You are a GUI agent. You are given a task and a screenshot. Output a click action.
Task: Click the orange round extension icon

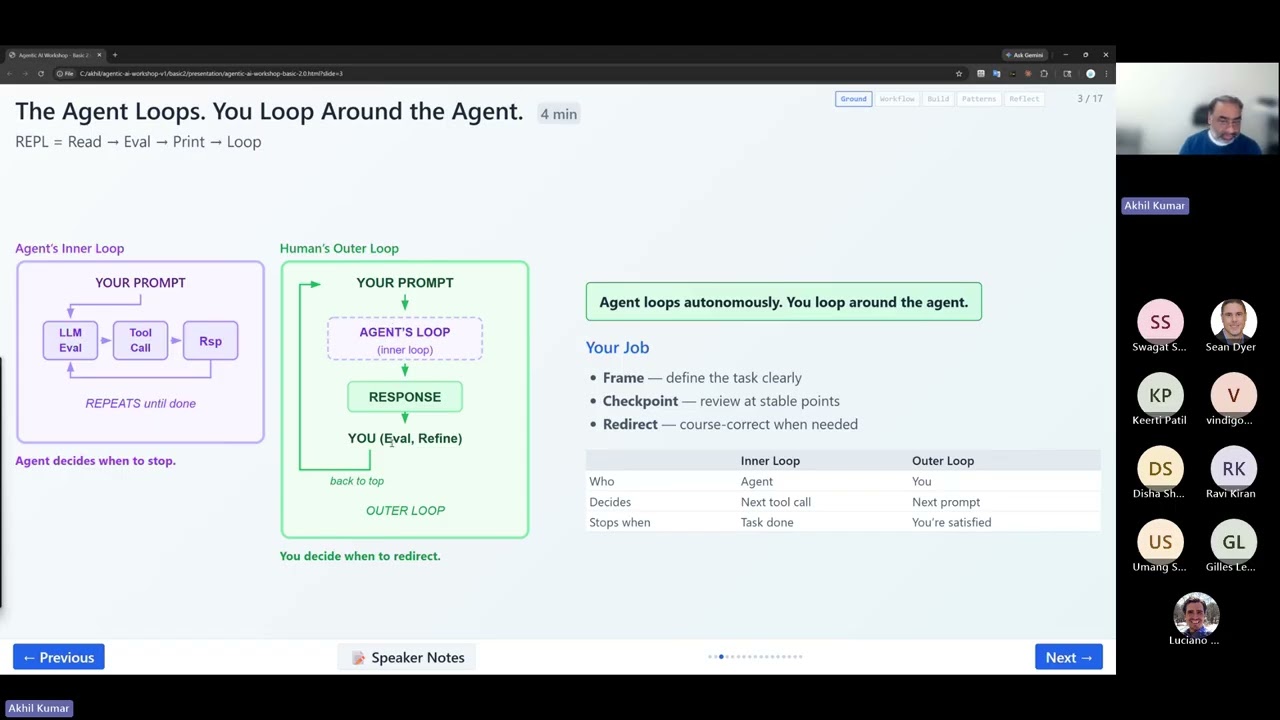(1028, 74)
